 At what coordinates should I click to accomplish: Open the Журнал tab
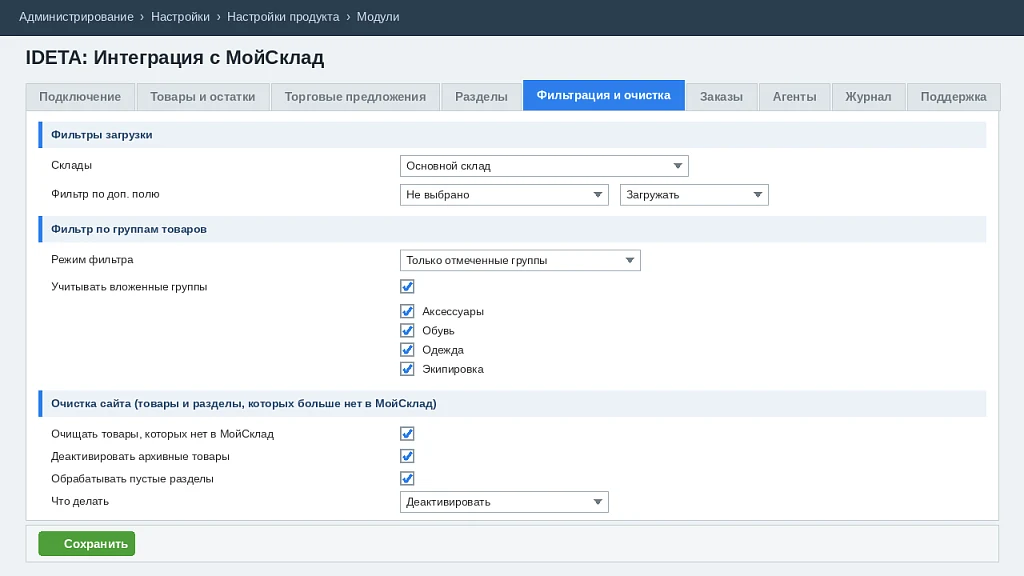coord(869,97)
